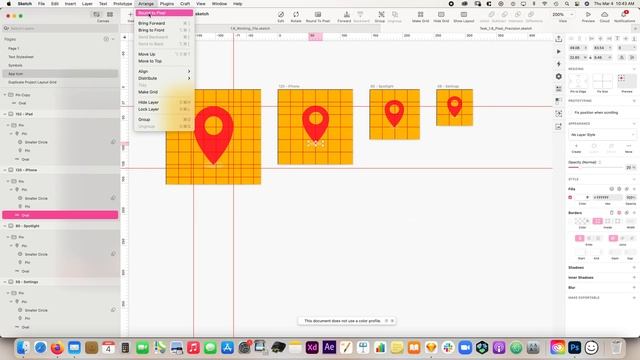Select Inside border position option
The image size is (640, 360).
point(598,221)
